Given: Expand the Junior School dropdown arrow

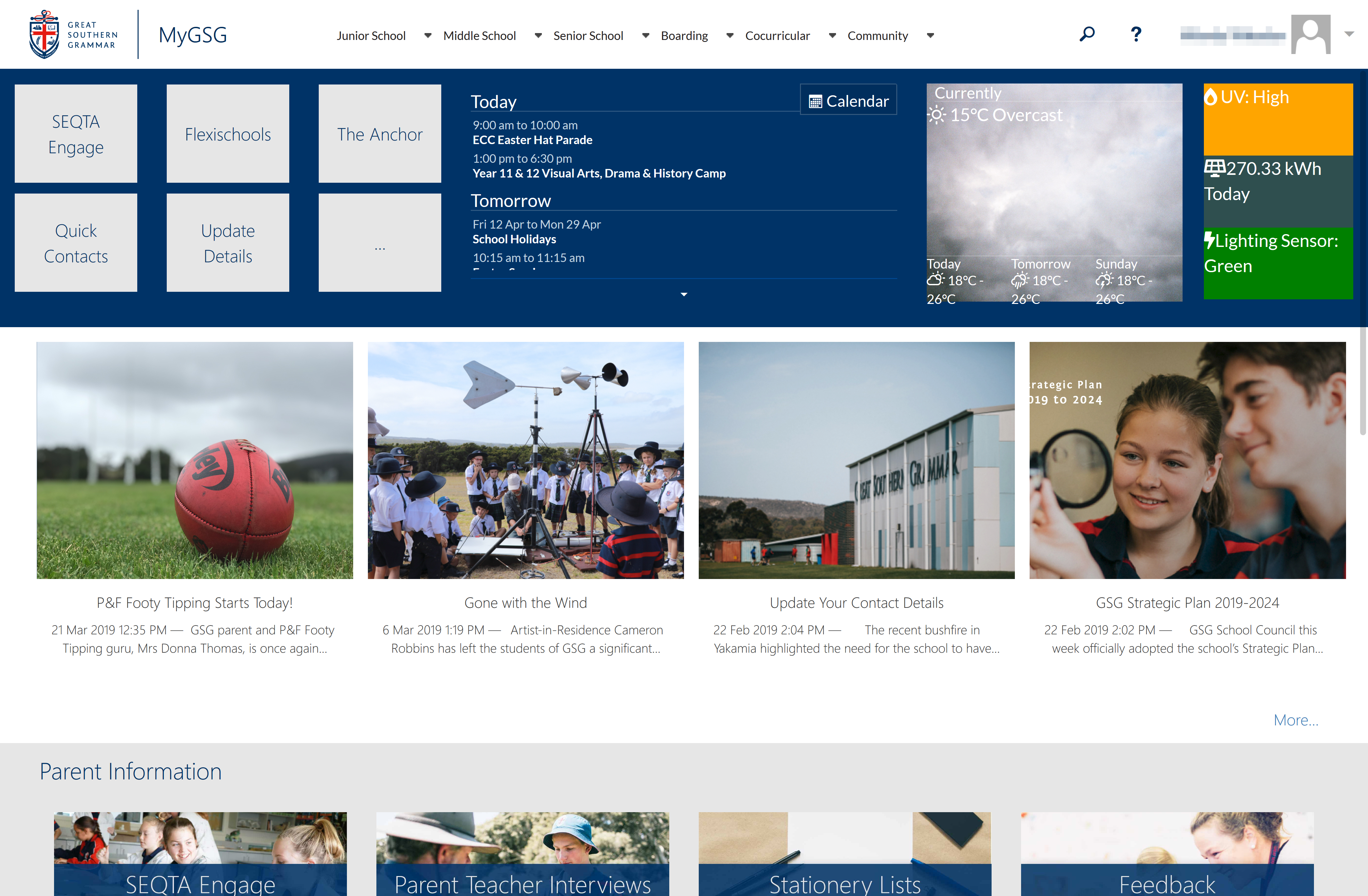Looking at the screenshot, I should point(427,36).
